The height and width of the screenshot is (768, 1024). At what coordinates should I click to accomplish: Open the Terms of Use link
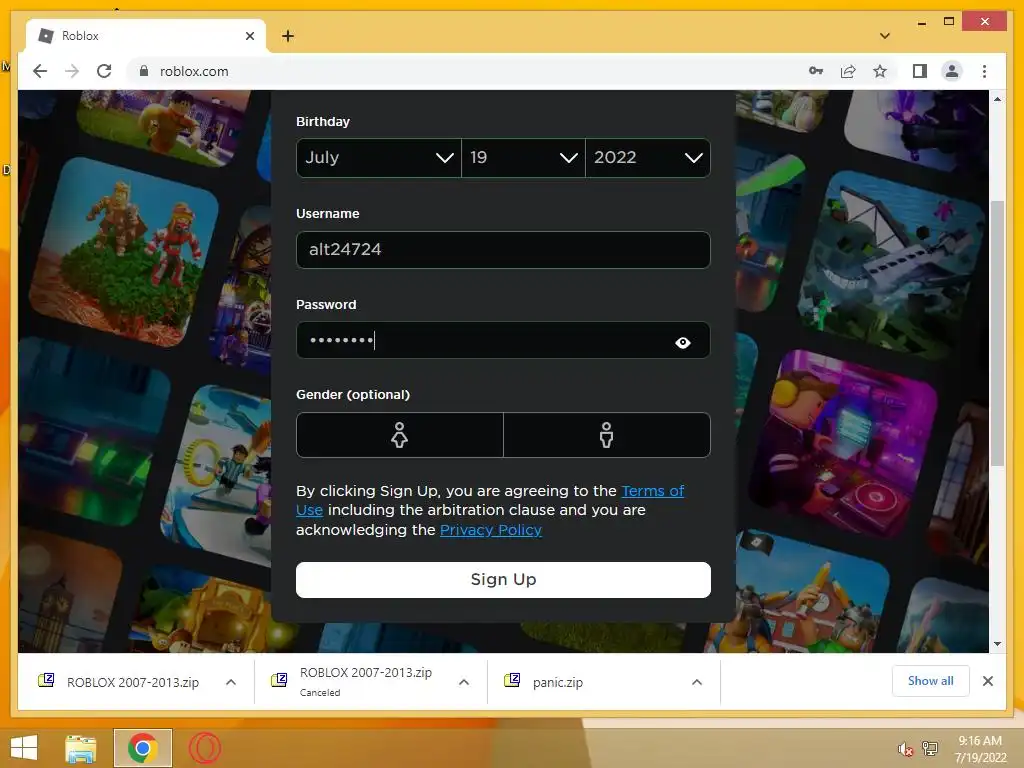click(652, 490)
